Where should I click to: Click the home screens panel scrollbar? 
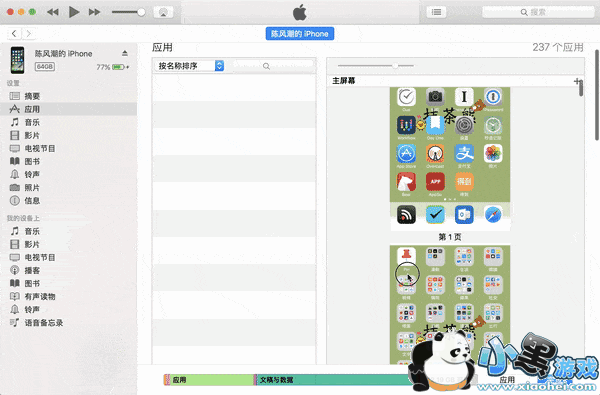pos(581,89)
